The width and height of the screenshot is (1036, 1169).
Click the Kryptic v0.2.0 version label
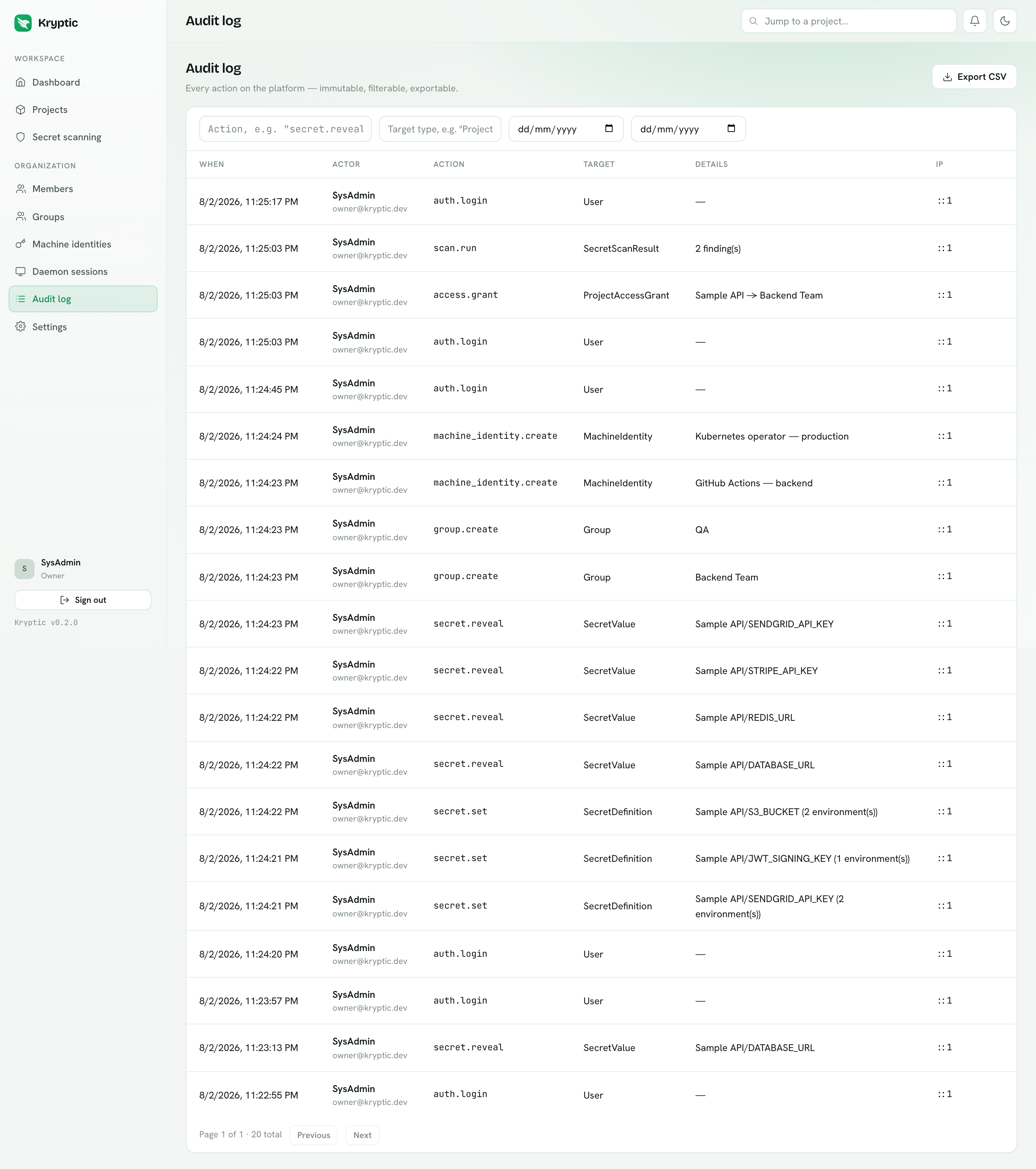(46, 622)
